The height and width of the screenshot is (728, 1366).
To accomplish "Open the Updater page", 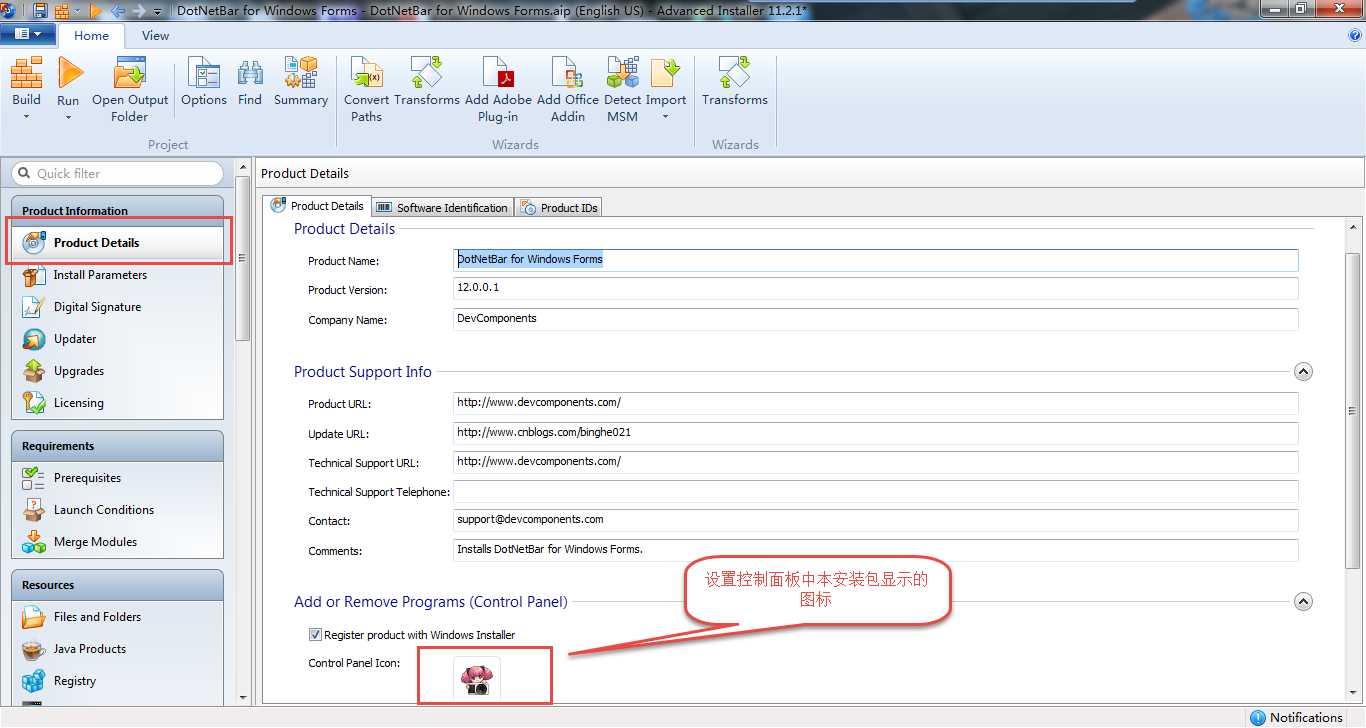I will (x=75, y=339).
